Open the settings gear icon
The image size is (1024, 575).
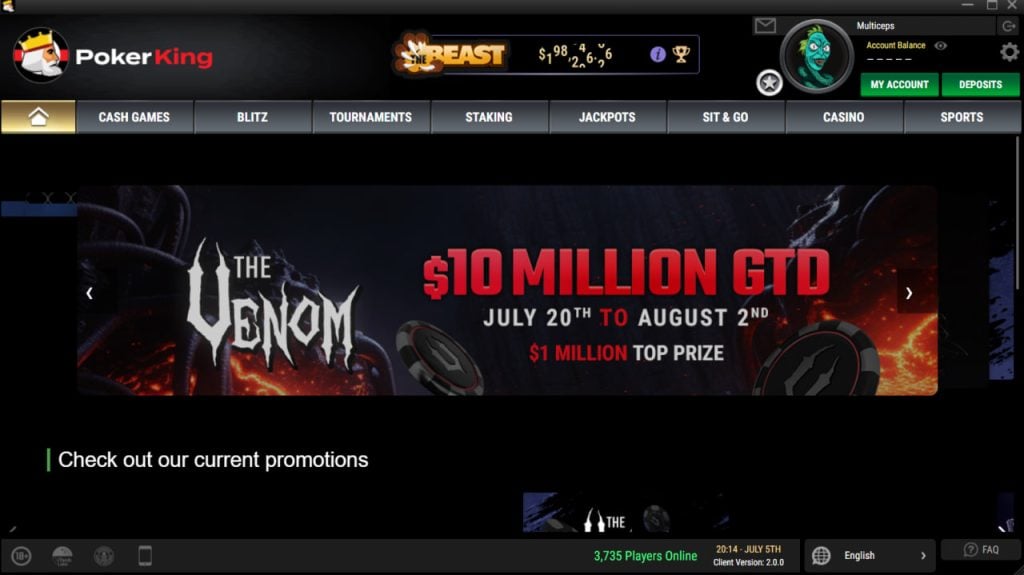click(1009, 52)
